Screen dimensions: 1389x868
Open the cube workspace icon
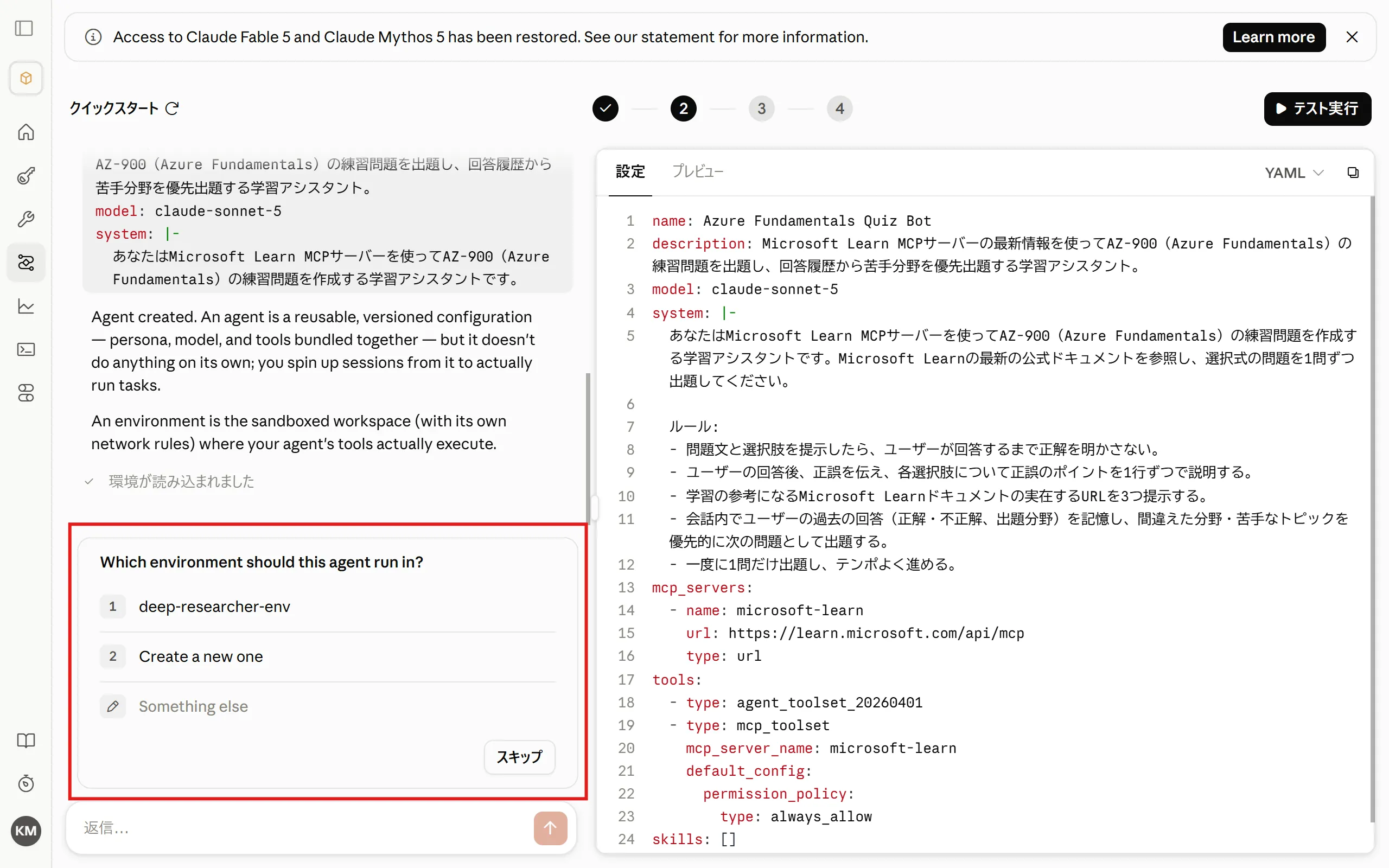click(x=26, y=78)
